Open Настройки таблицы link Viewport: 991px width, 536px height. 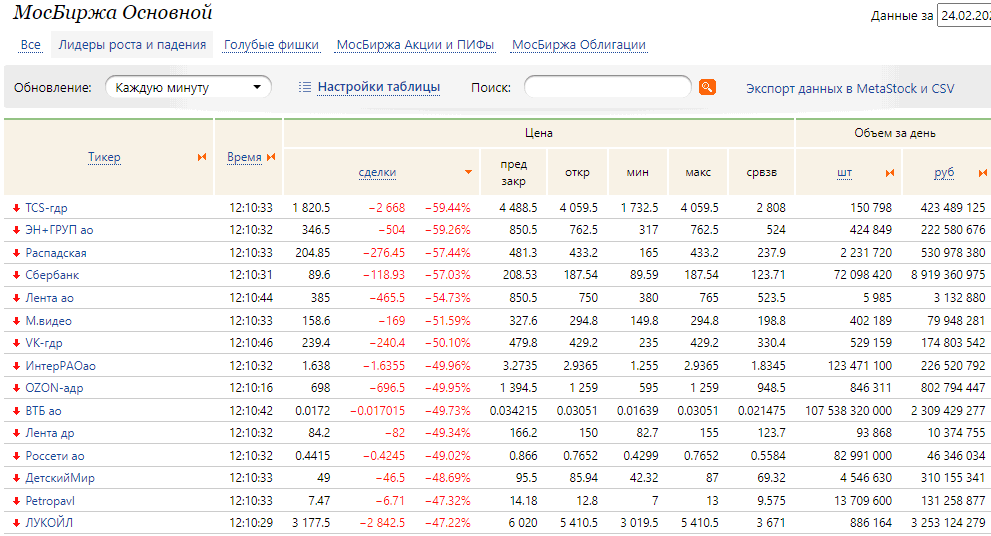[379, 87]
